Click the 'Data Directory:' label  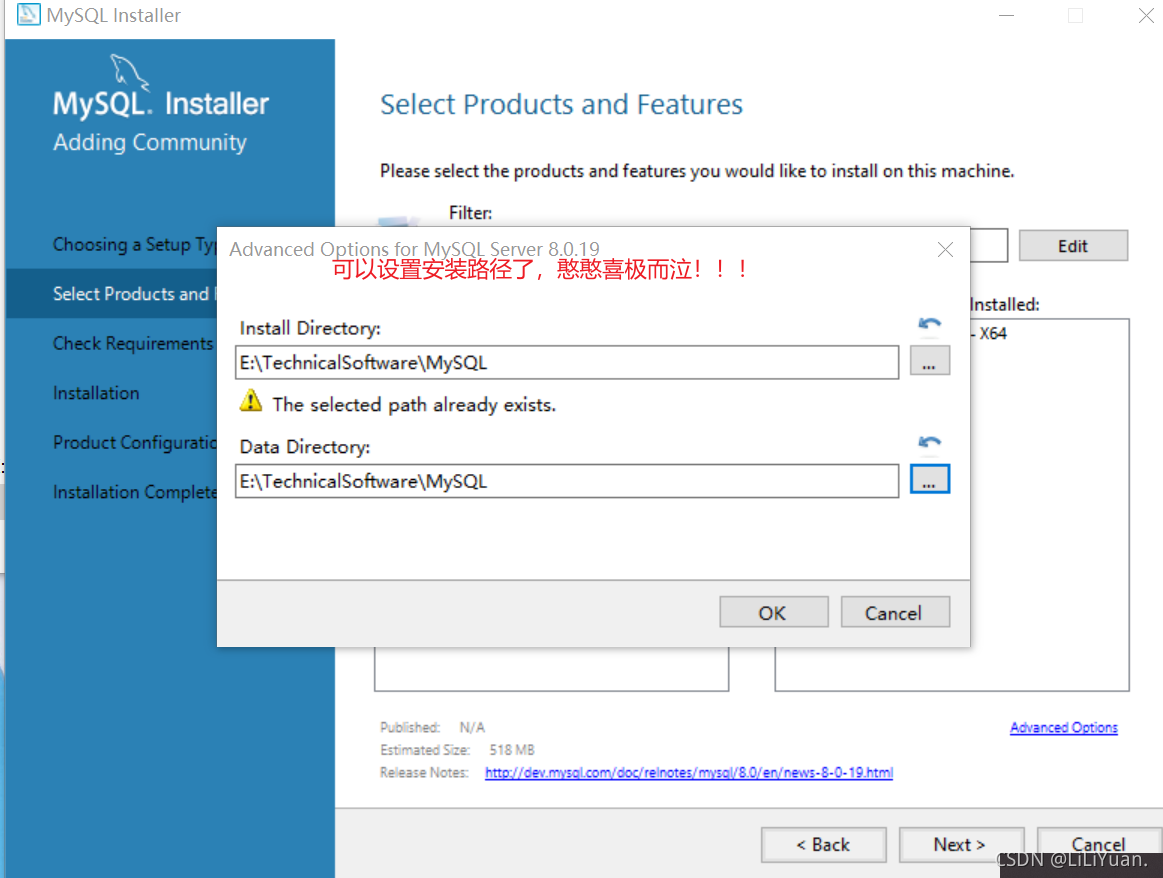(305, 446)
